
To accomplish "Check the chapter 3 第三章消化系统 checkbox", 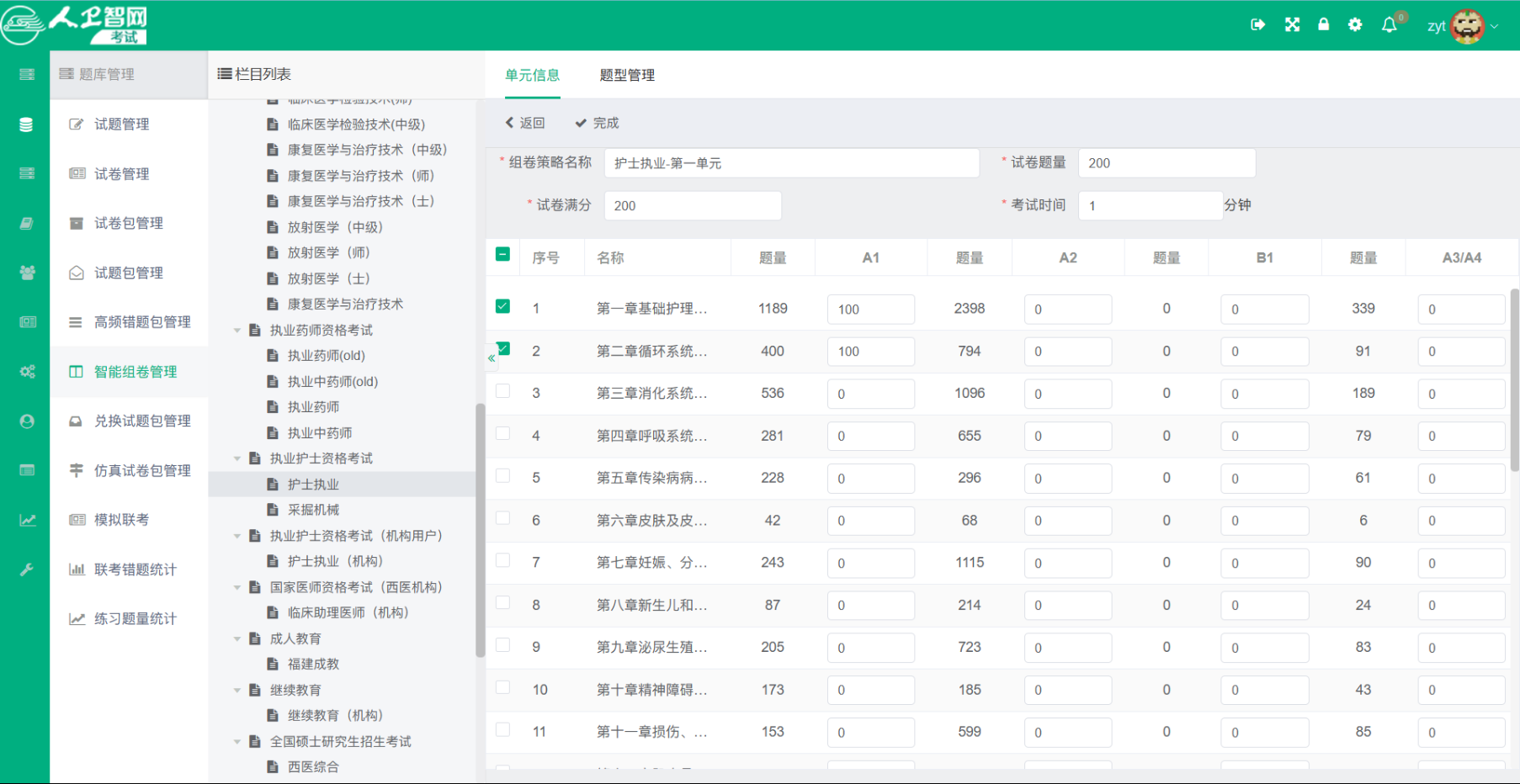I will point(502,393).
